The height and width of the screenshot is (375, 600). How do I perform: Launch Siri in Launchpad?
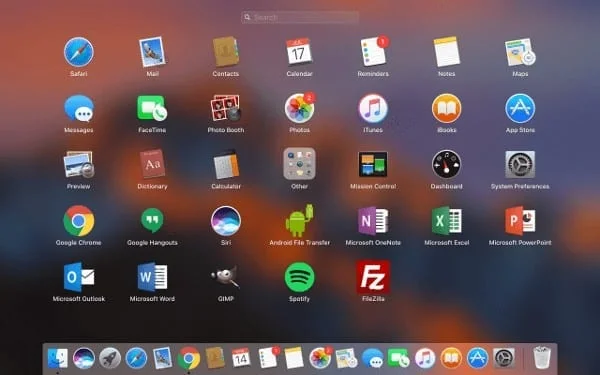[226, 221]
